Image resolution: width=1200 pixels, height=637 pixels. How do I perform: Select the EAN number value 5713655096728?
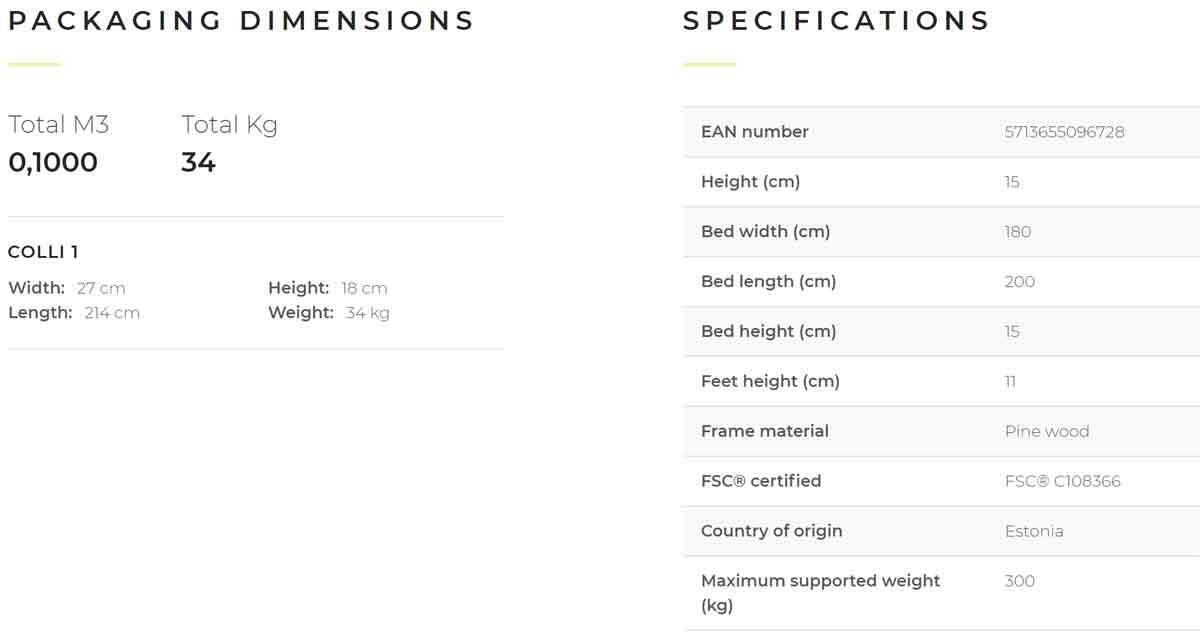(x=1064, y=132)
